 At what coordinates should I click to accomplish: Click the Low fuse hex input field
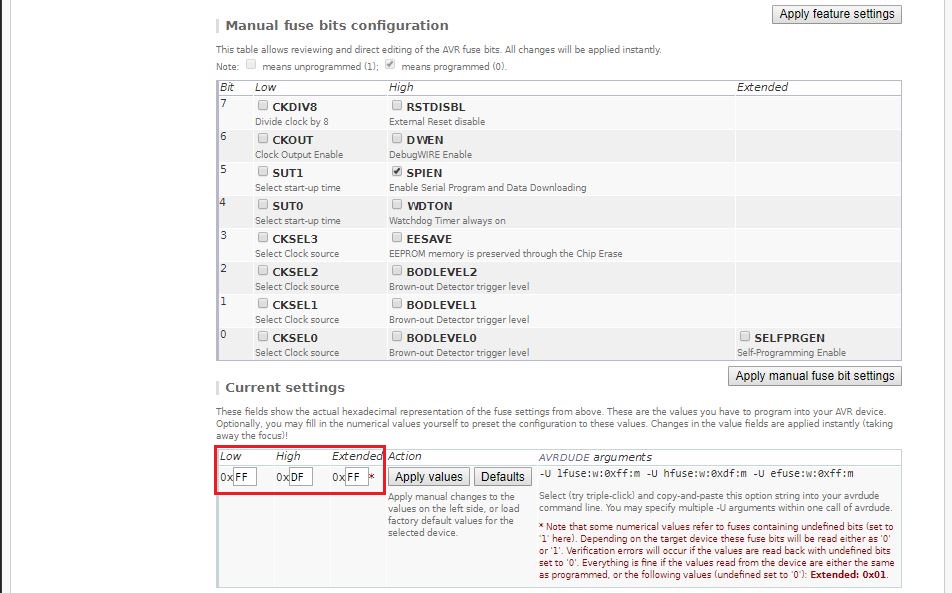click(244, 477)
